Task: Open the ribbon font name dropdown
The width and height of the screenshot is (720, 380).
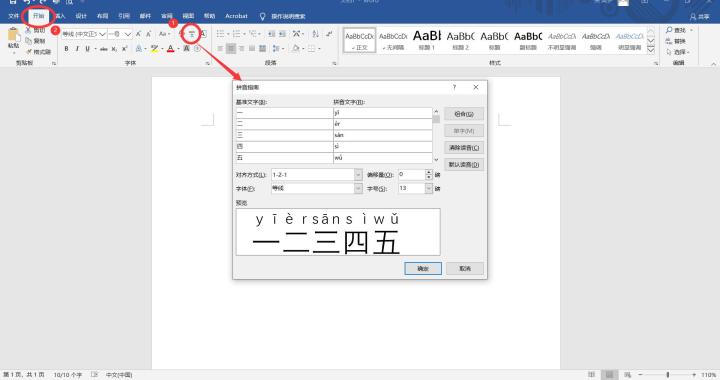Action: click(102, 34)
